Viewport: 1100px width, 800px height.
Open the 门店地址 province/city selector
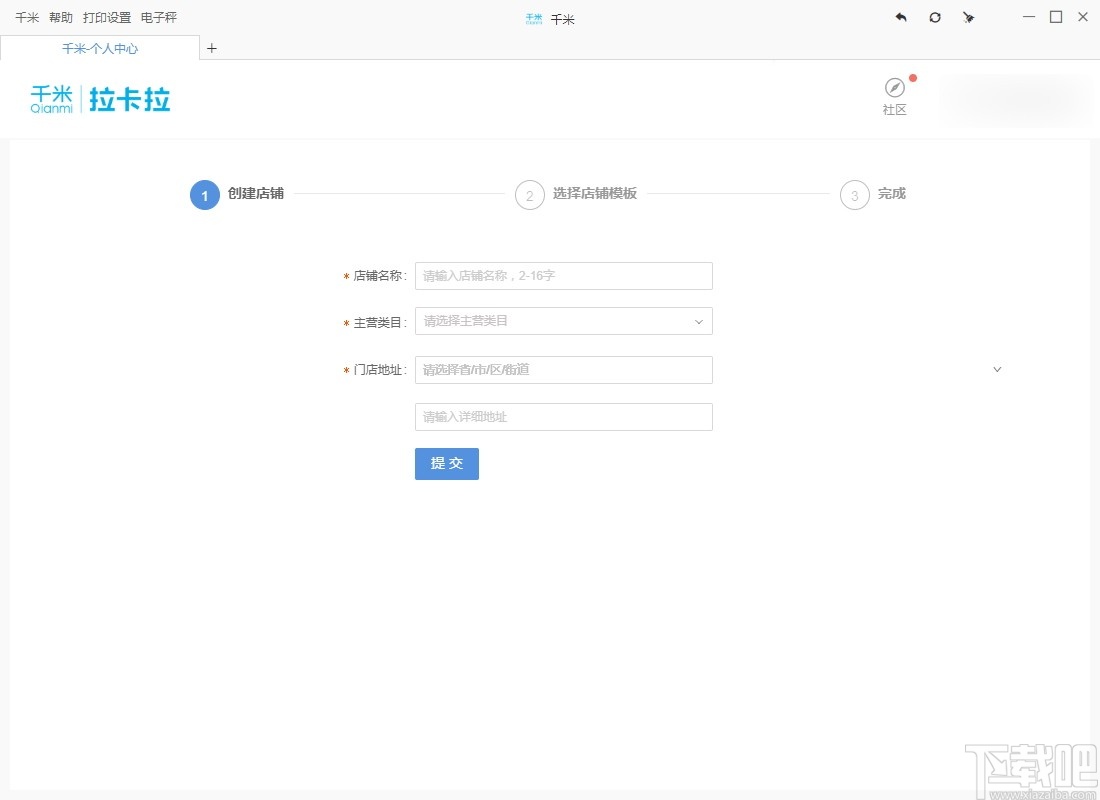[x=564, y=370]
